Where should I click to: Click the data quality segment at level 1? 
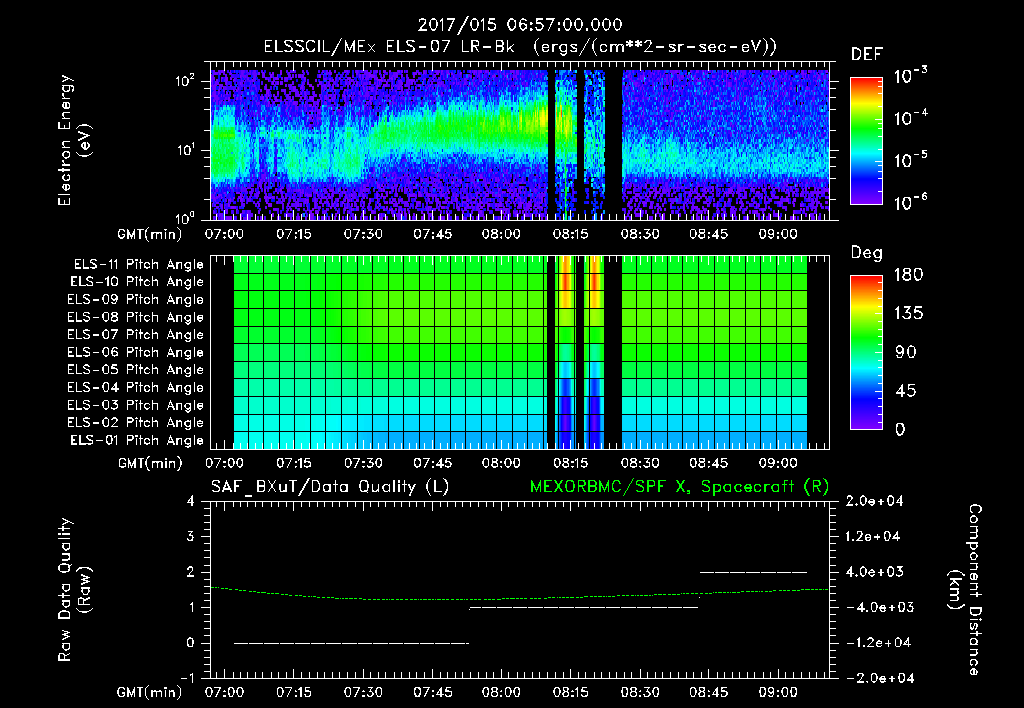(x=584, y=607)
